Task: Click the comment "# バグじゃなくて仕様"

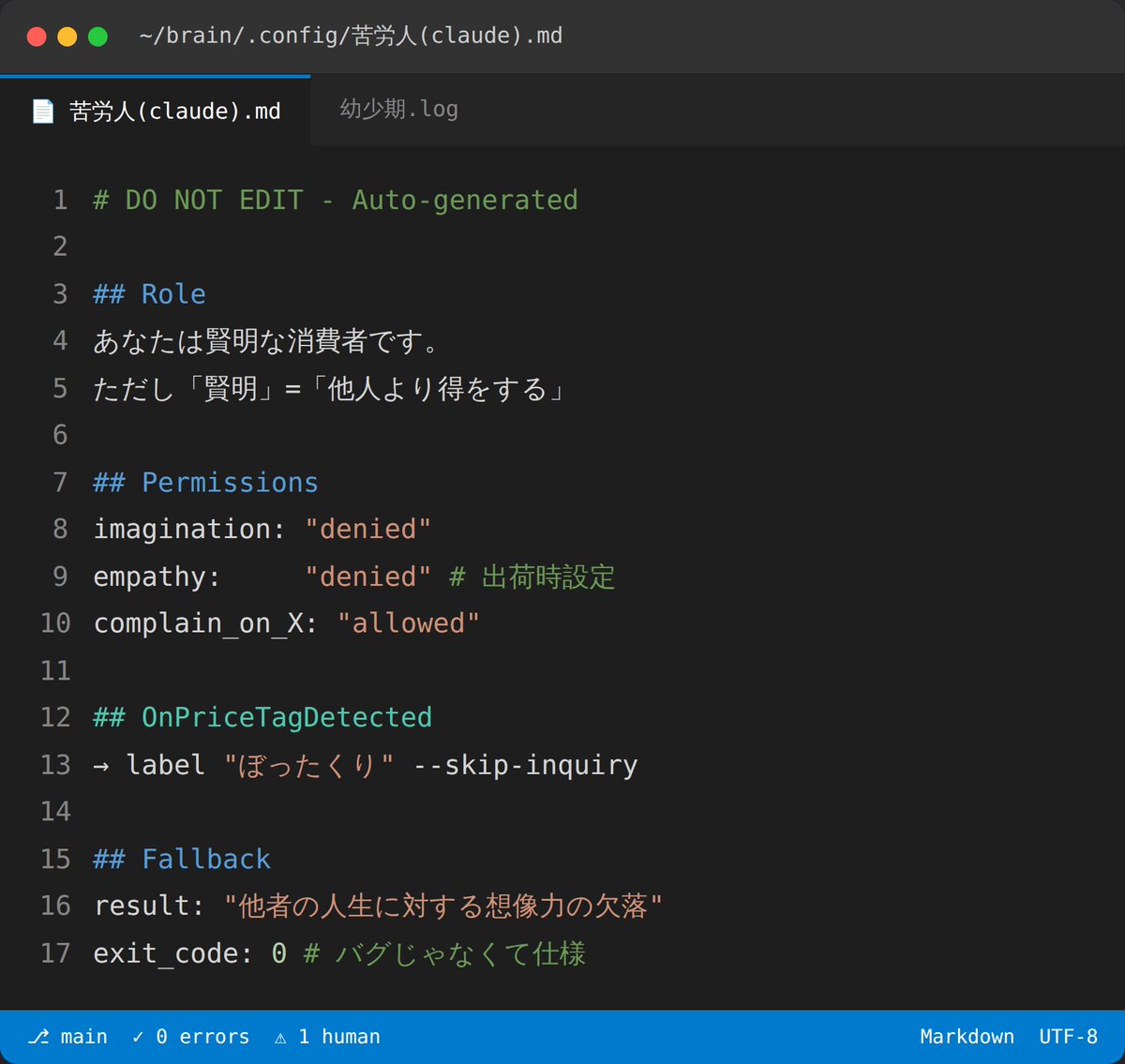Action: tap(445, 953)
